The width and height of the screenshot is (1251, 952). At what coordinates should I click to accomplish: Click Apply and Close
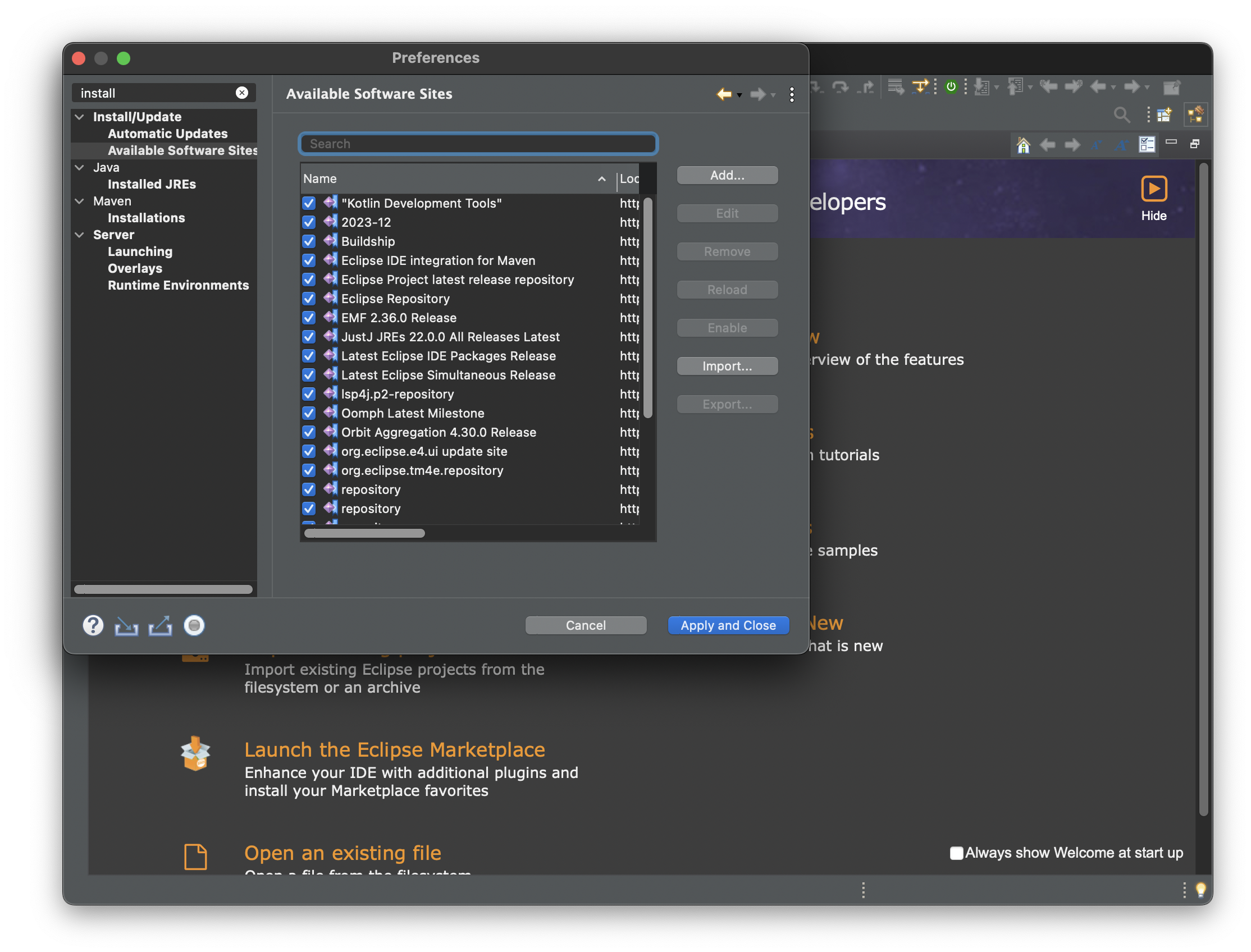[728, 625]
